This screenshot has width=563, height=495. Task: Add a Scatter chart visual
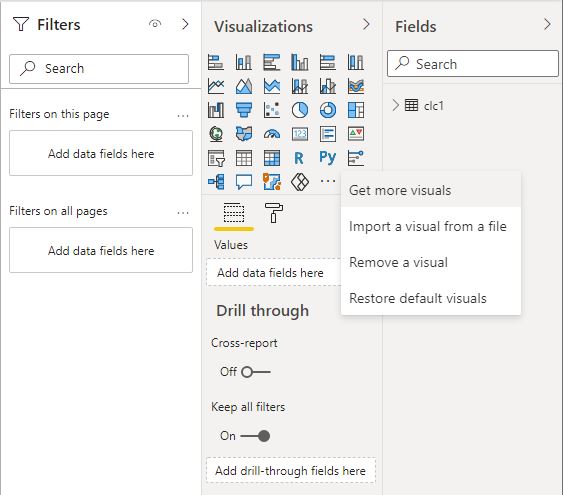point(272,110)
